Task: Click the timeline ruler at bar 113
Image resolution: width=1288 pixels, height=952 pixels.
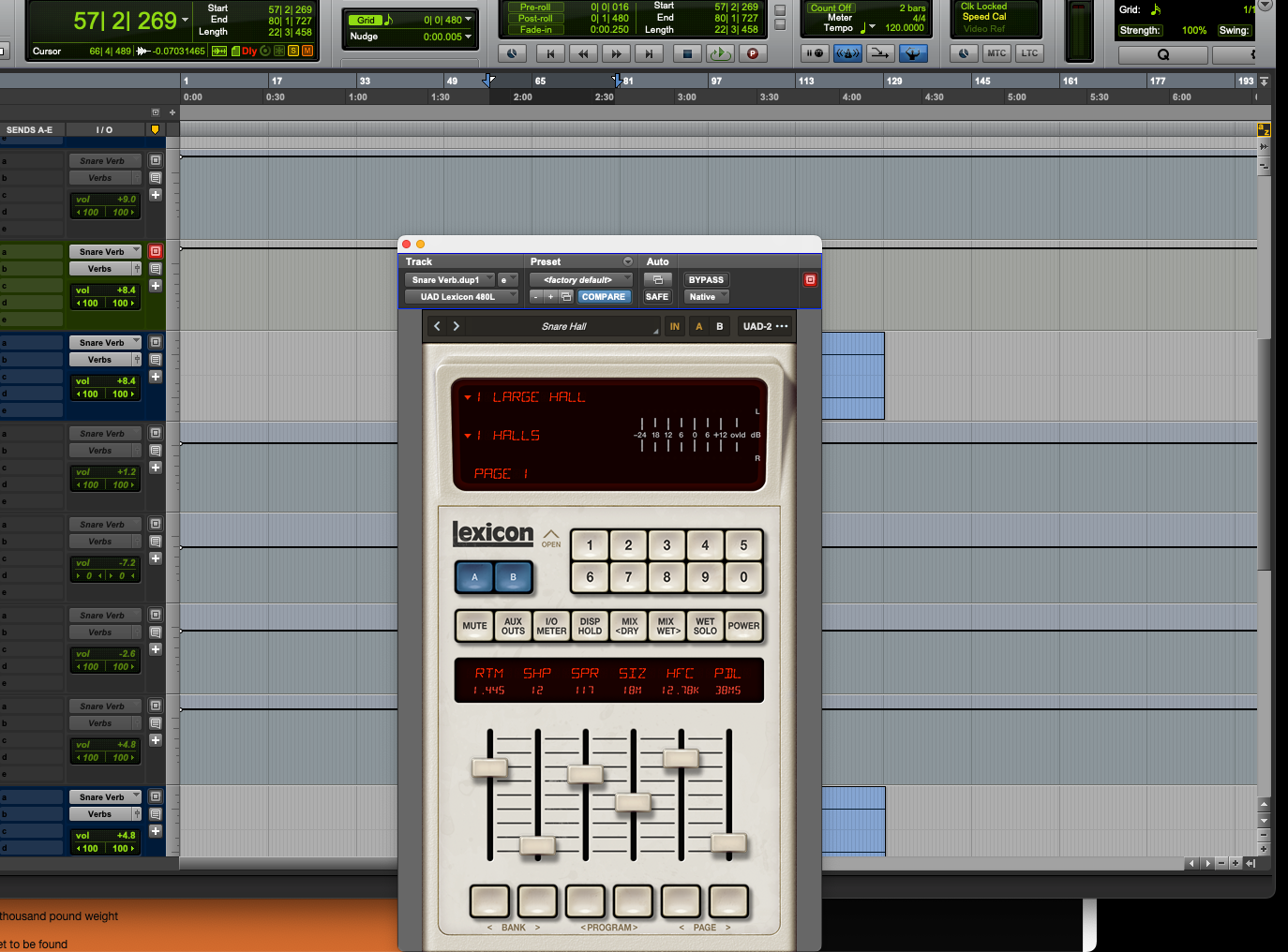Action: point(805,81)
